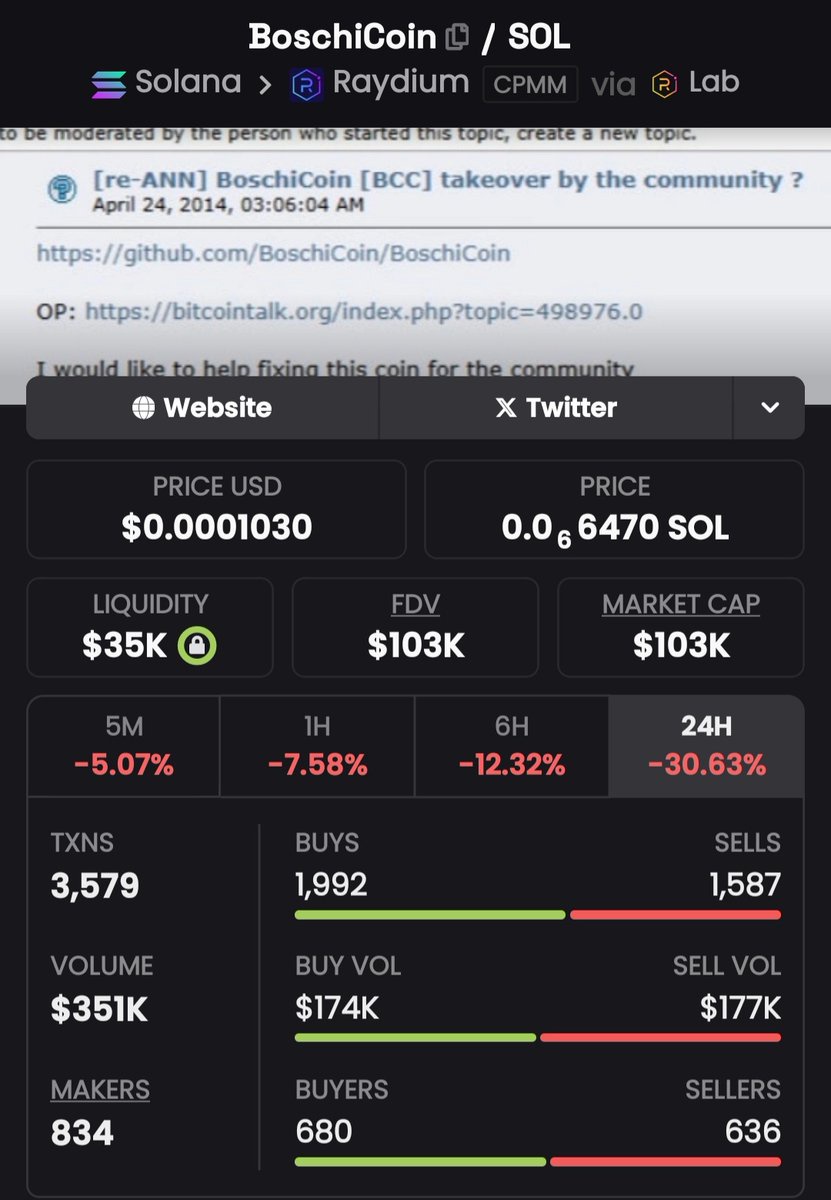The image size is (831, 1200).
Task: Open the Twitter button
Action: 556,408
